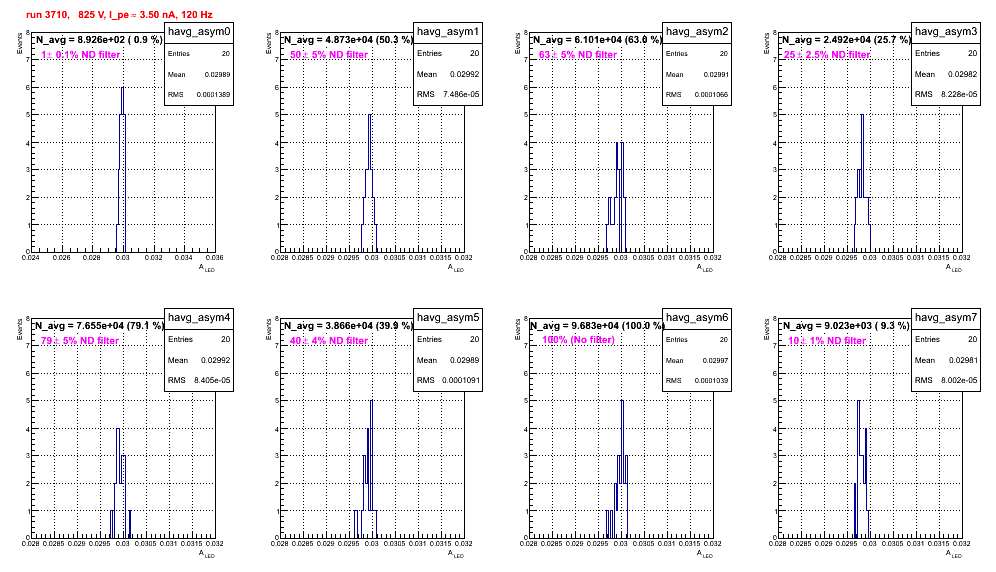The width and height of the screenshot is (996, 572).
Task: Select the havg_asym1 stats box title
Action: click(x=448, y=32)
